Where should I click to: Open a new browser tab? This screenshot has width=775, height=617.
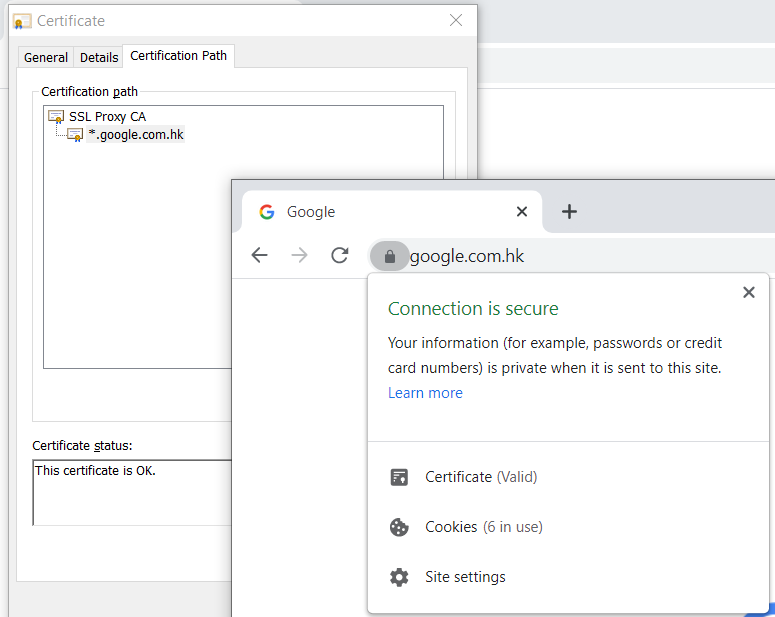click(569, 211)
